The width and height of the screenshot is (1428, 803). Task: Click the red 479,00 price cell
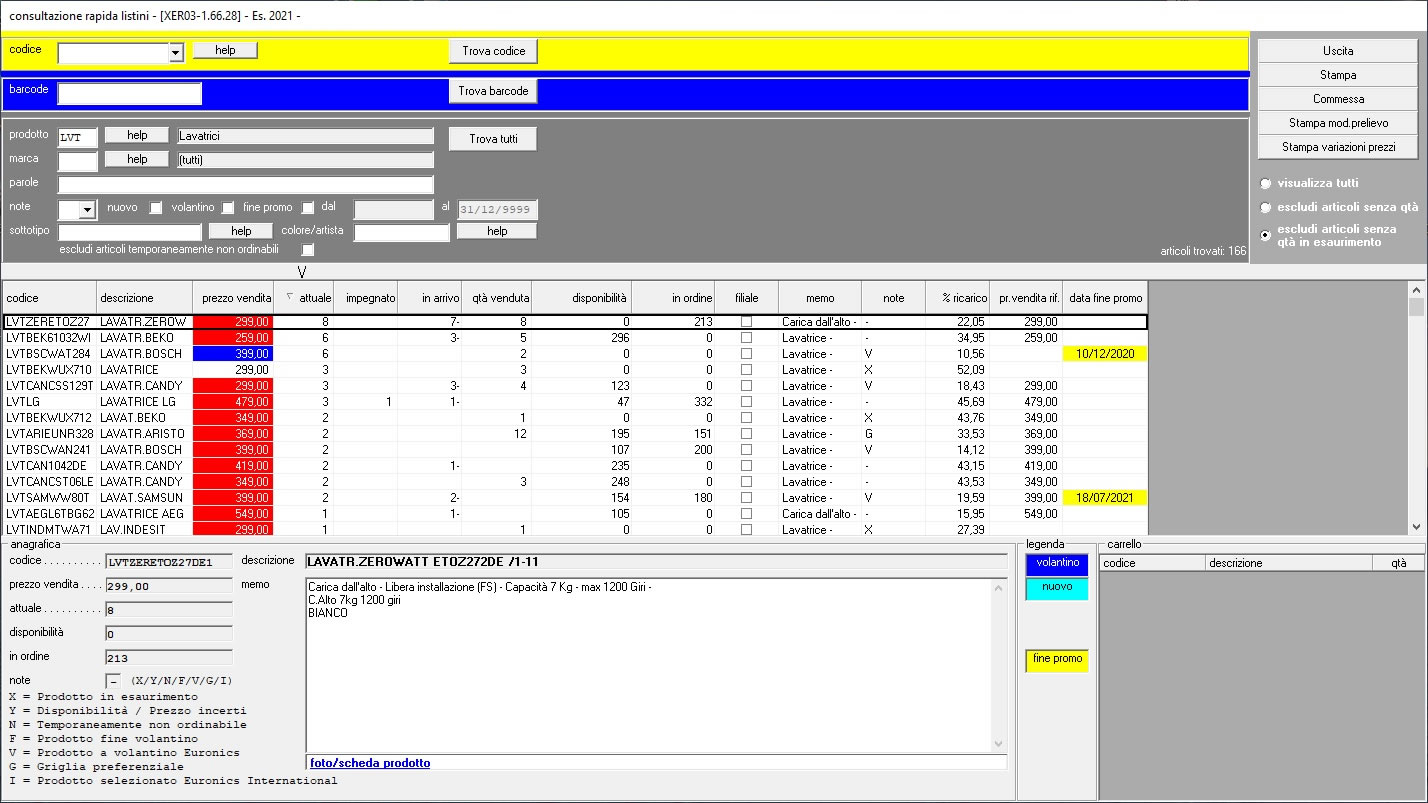[x=233, y=402]
